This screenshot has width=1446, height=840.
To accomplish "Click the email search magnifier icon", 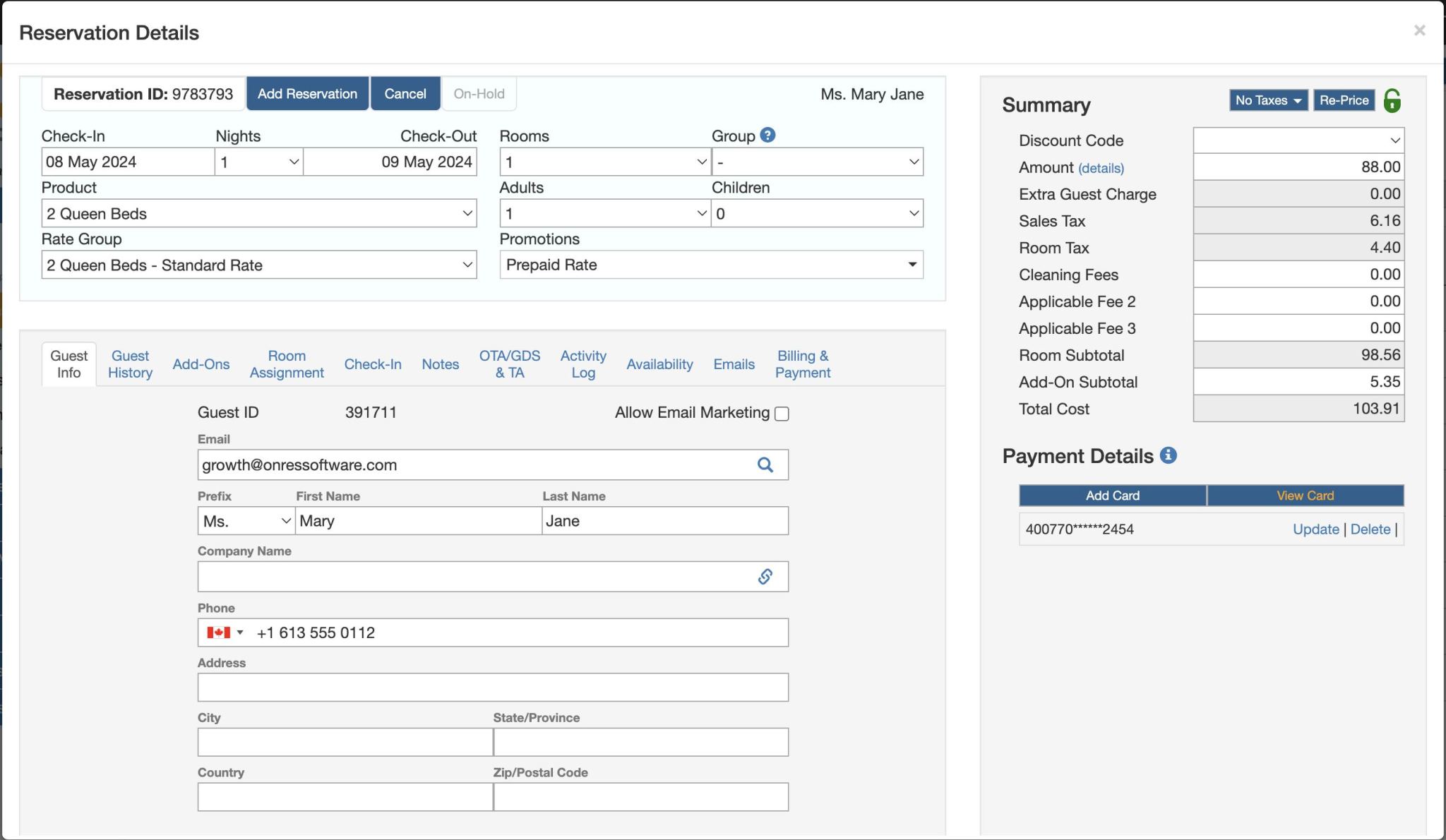I will click(765, 464).
